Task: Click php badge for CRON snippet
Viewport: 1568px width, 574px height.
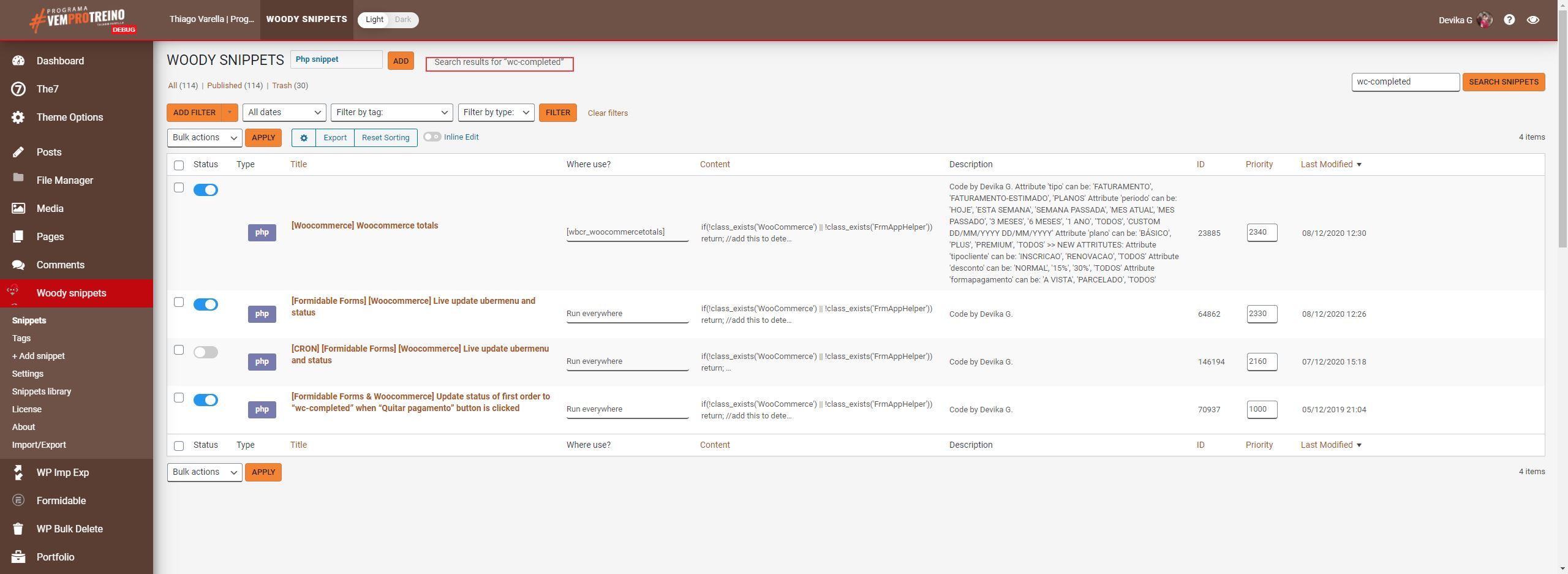Action: point(262,362)
